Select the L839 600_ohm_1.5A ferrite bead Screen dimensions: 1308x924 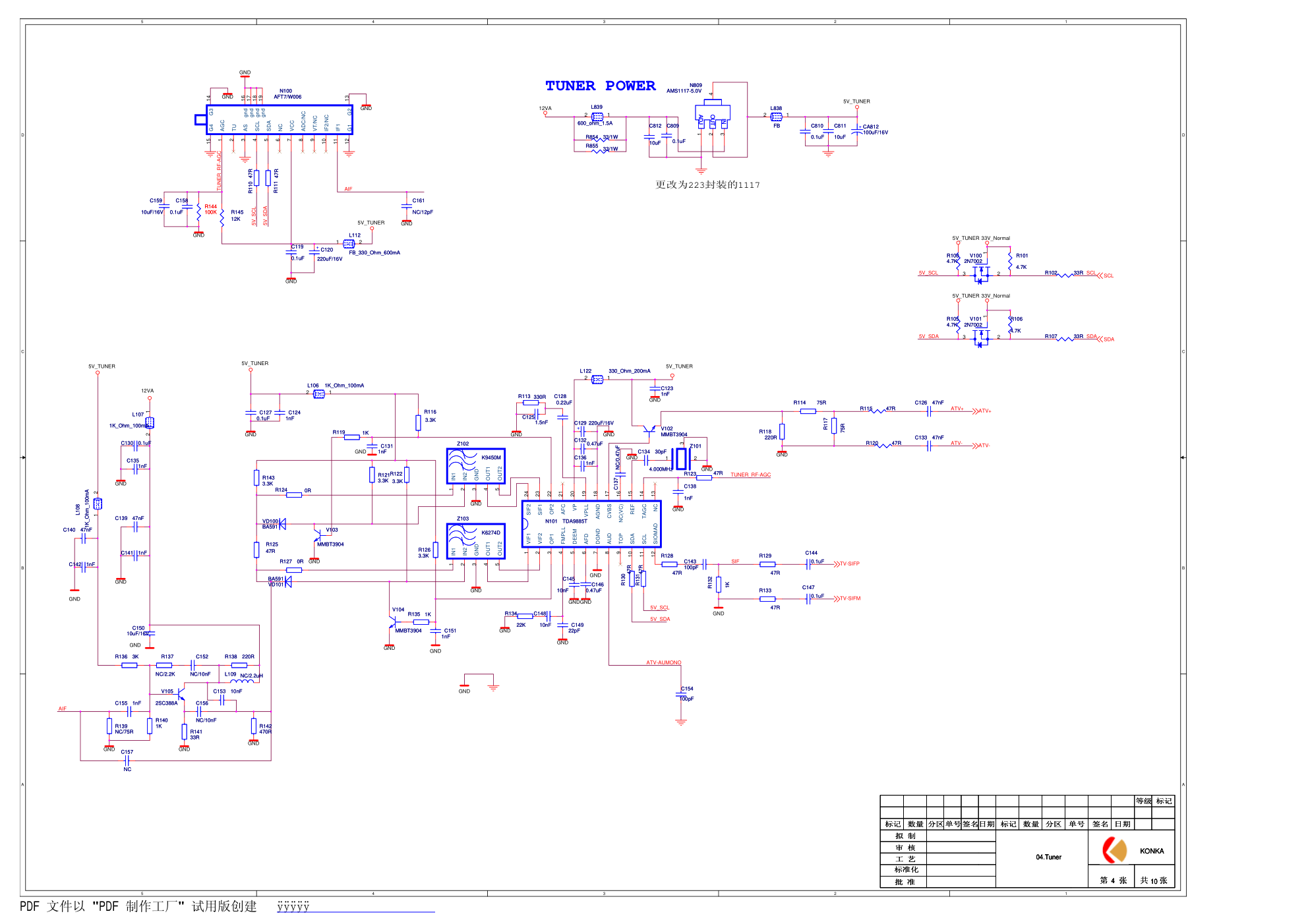tap(597, 116)
